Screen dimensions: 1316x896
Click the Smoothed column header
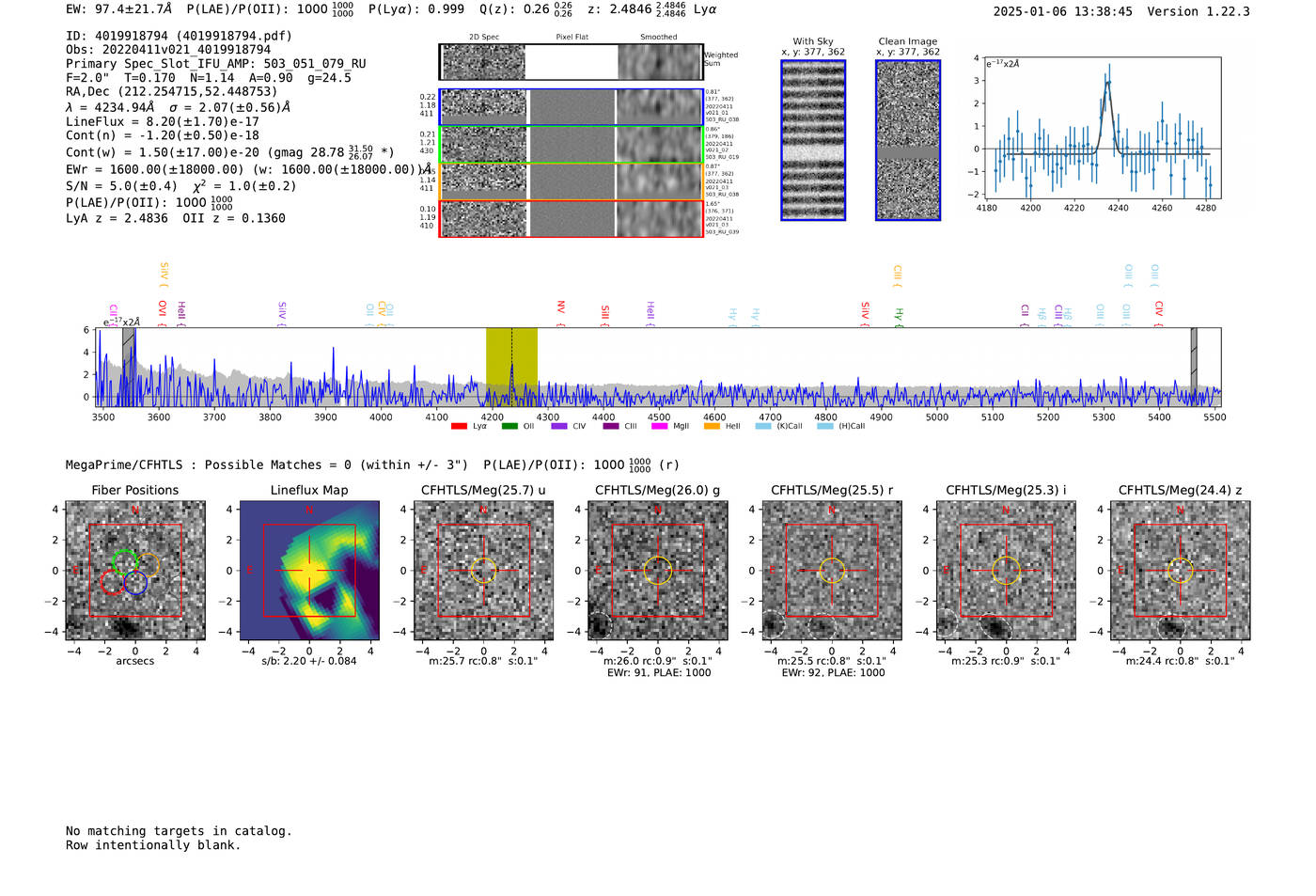click(x=659, y=37)
